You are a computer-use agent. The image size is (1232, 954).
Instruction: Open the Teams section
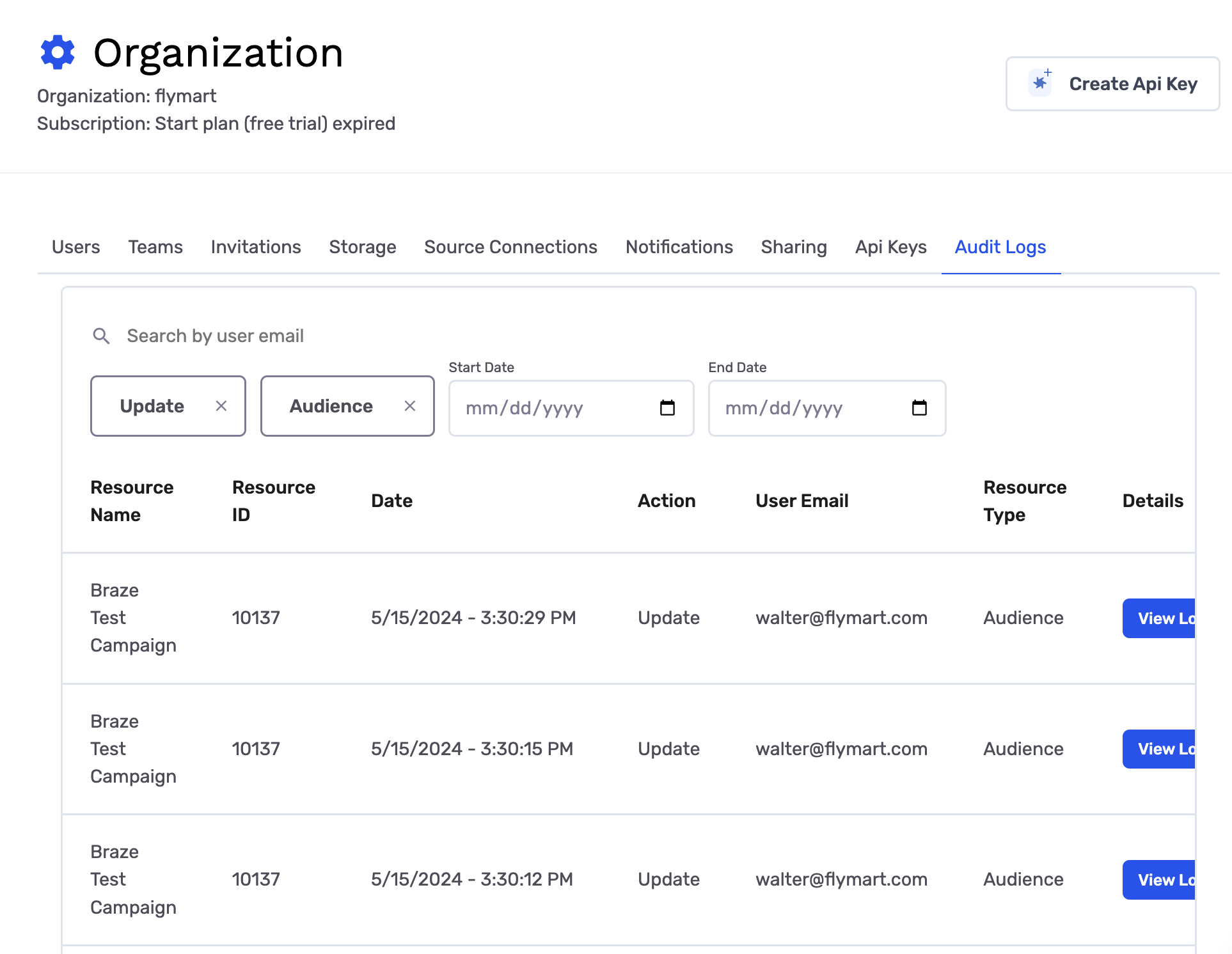[x=155, y=247]
